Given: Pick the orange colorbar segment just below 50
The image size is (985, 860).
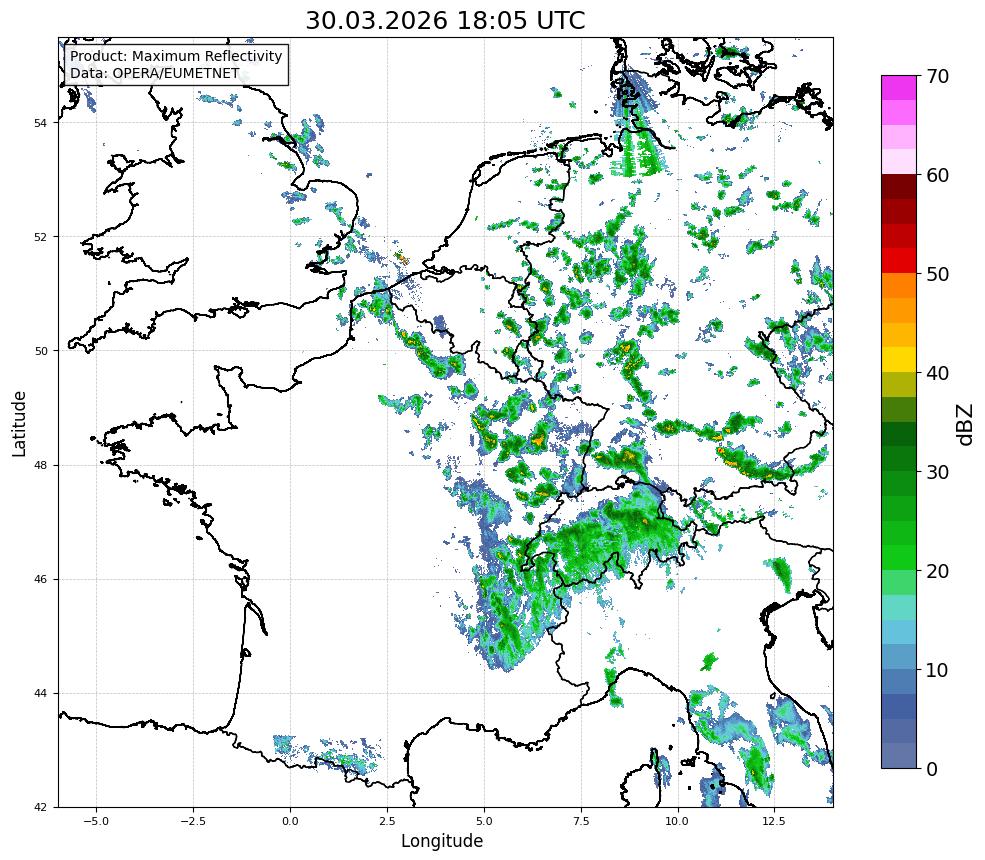Looking at the screenshot, I should click(x=899, y=286).
